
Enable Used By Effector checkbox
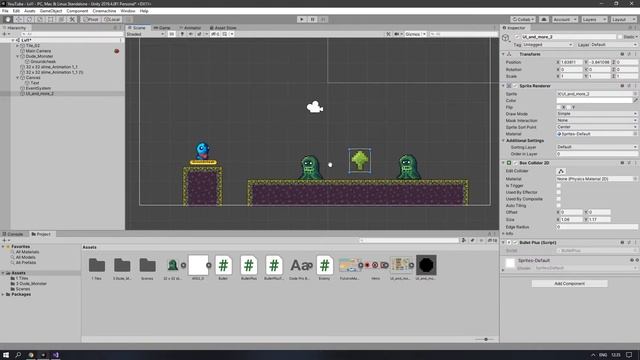point(559,192)
